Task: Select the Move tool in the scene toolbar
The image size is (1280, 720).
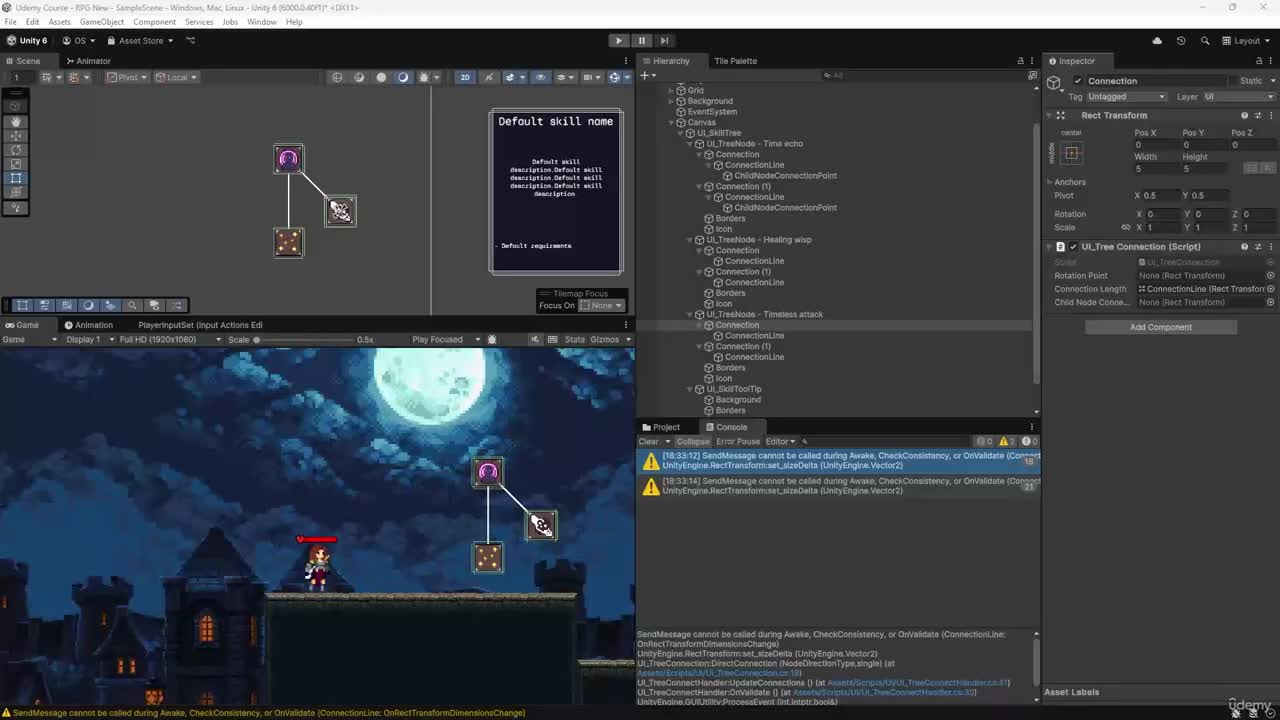Action: [x=16, y=135]
